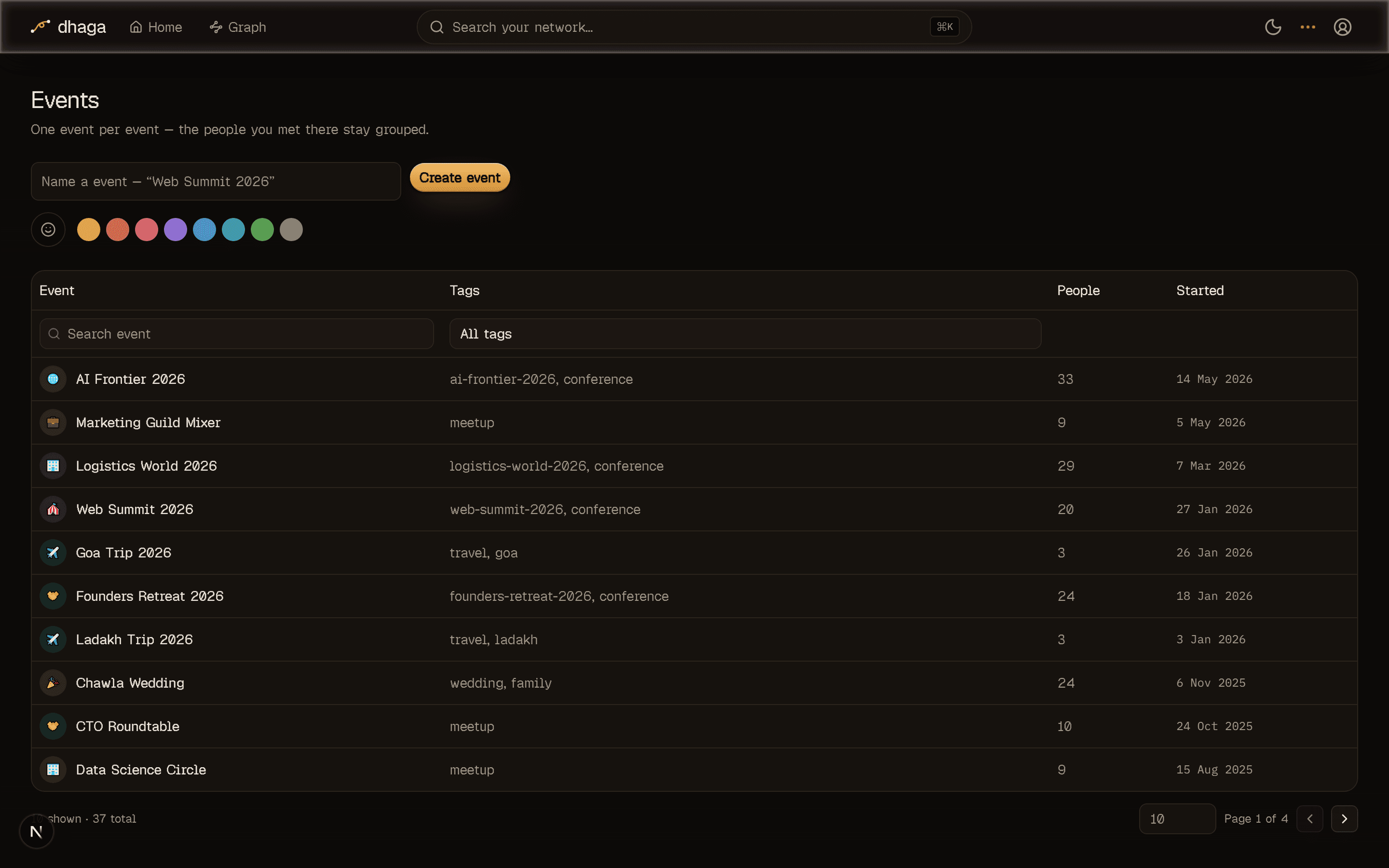Viewport: 1389px width, 868px height.
Task: Pick the purple color swatch
Action: (176, 230)
